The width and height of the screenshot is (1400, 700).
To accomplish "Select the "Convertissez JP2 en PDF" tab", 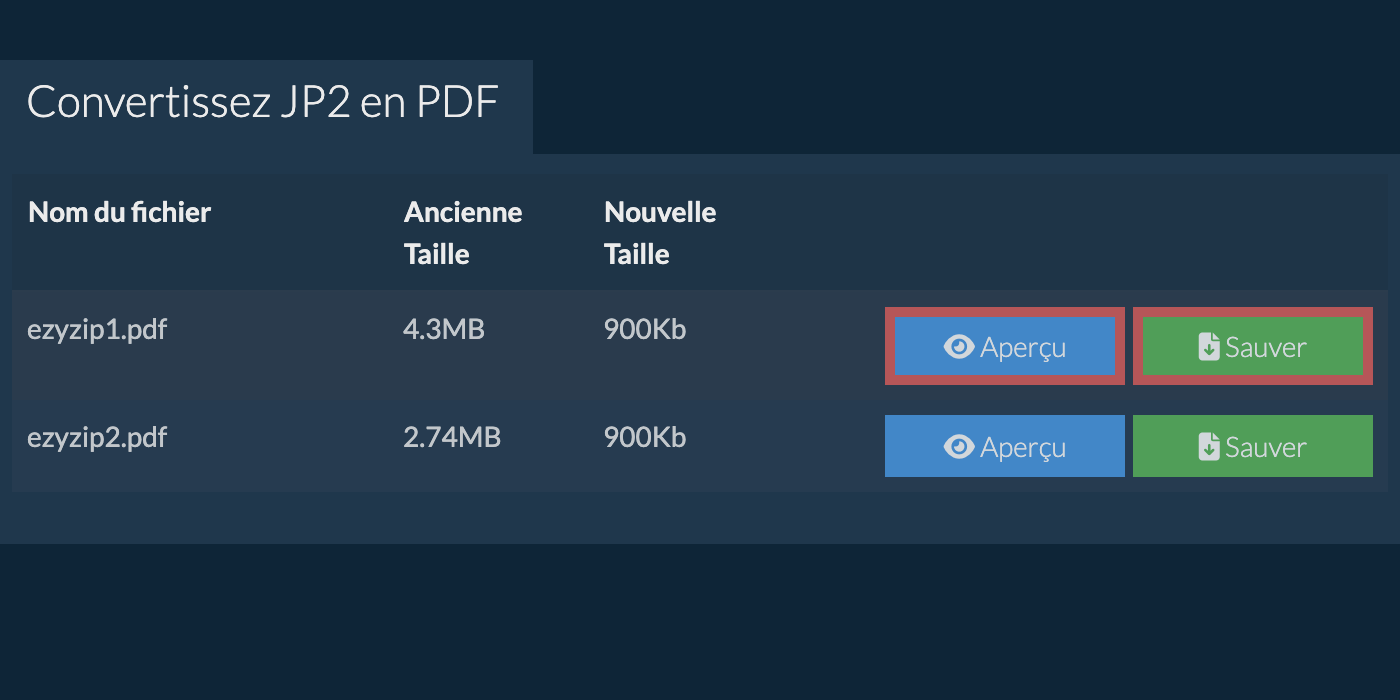I will [263, 103].
